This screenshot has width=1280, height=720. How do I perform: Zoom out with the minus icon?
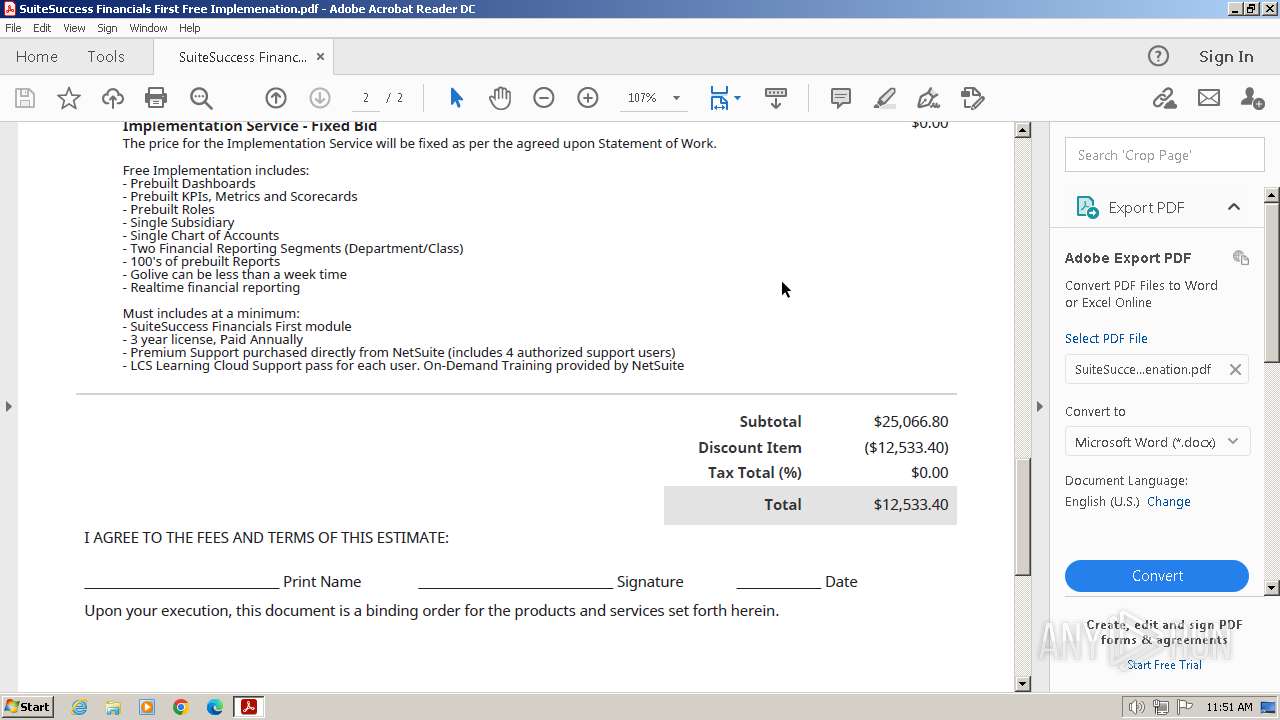(x=544, y=98)
